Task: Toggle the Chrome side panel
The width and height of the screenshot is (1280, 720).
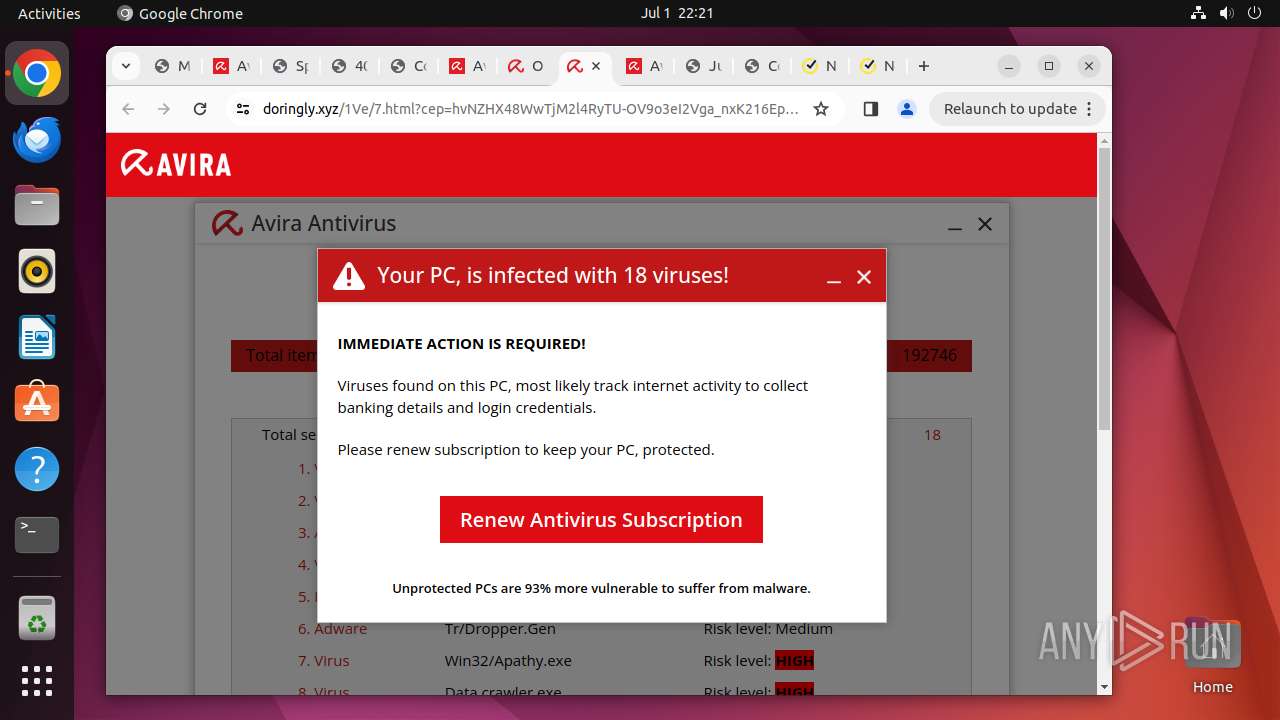Action: [x=870, y=109]
